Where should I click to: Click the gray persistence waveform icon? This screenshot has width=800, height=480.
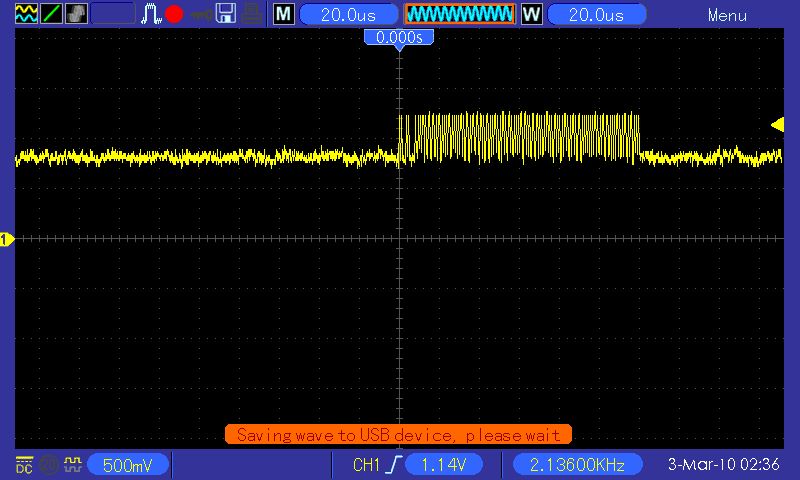[76, 13]
